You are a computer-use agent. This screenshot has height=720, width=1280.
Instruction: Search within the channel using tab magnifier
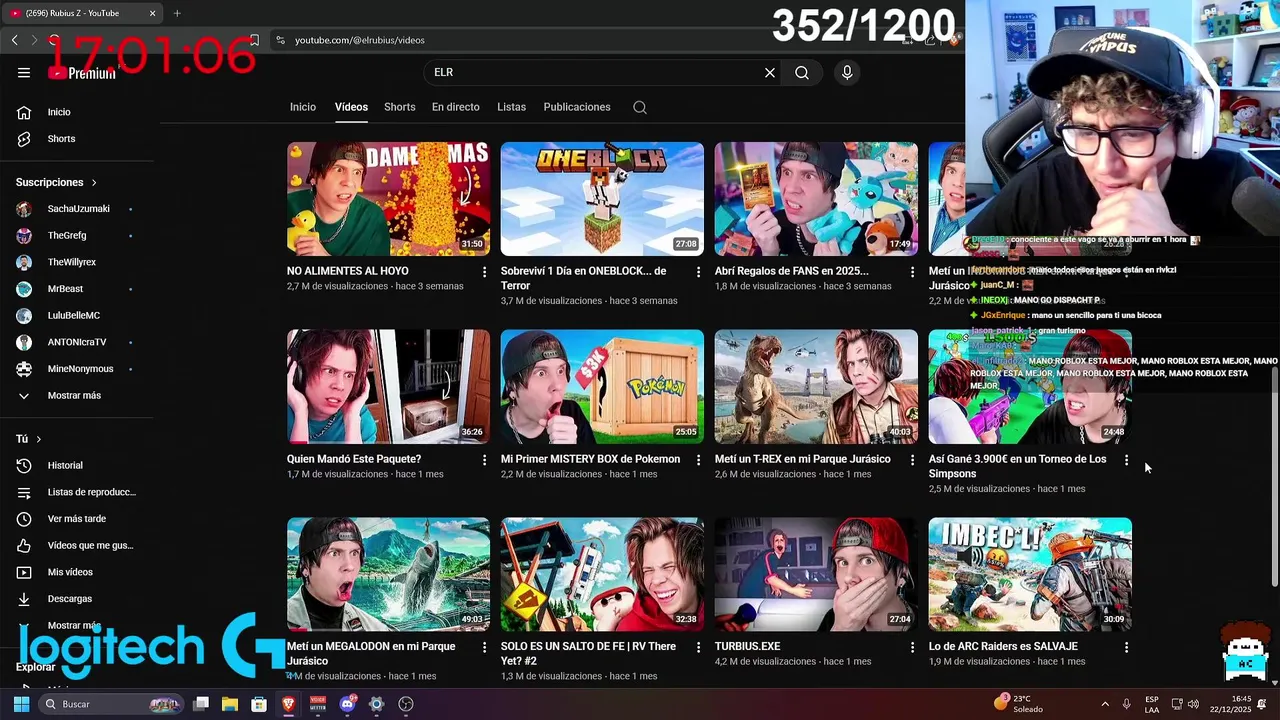640,107
